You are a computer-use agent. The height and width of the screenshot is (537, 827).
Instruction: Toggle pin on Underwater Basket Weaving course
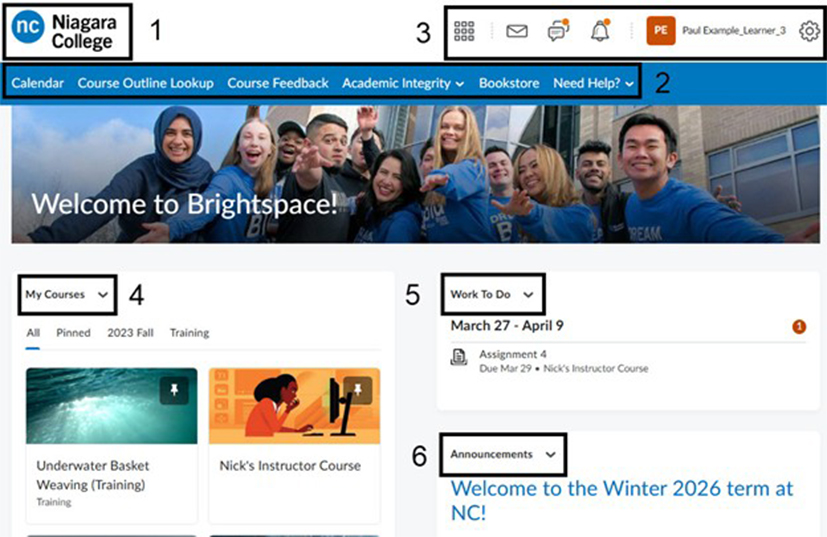[174, 390]
